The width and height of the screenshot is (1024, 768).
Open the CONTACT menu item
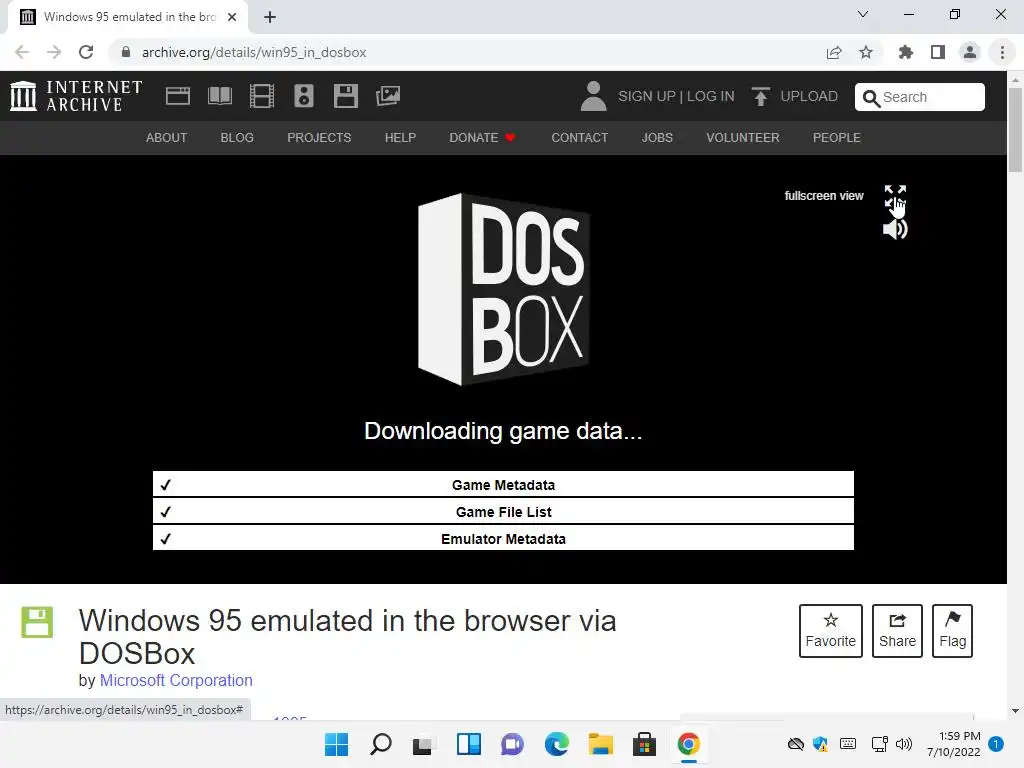pyautogui.click(x=579, y=138)
